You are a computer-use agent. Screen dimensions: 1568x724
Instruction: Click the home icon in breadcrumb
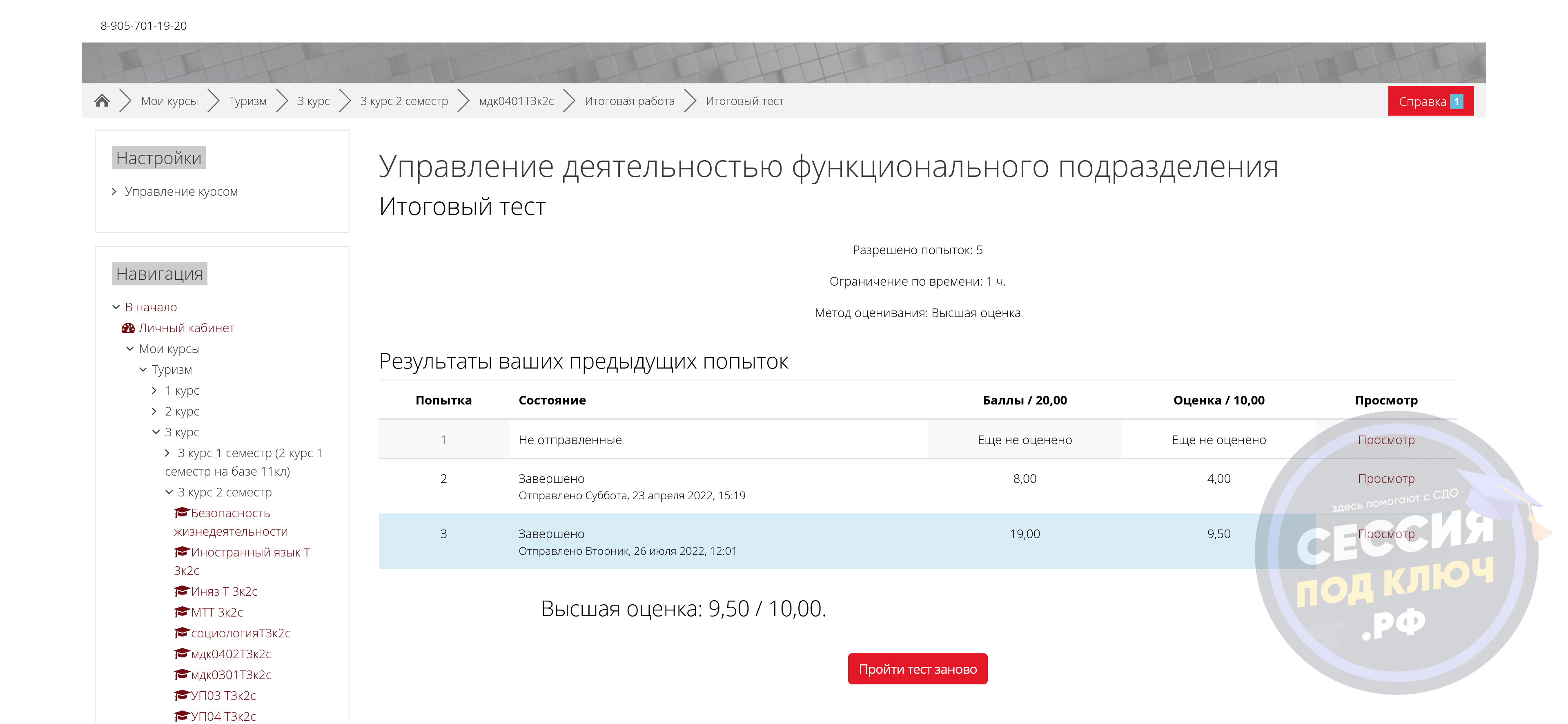tap(102, 101)
